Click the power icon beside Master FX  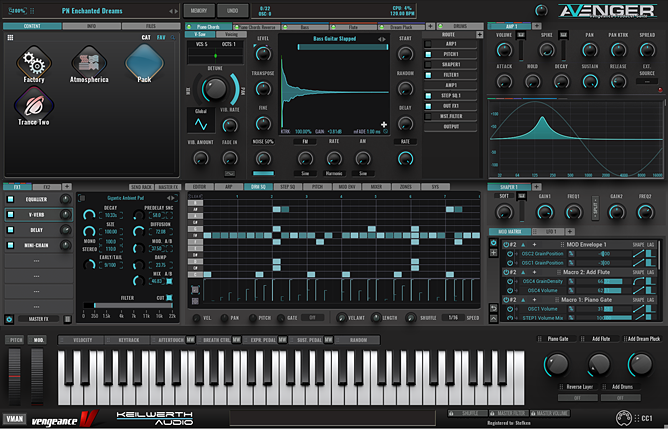pyautogui.click(x=9, y=319)
